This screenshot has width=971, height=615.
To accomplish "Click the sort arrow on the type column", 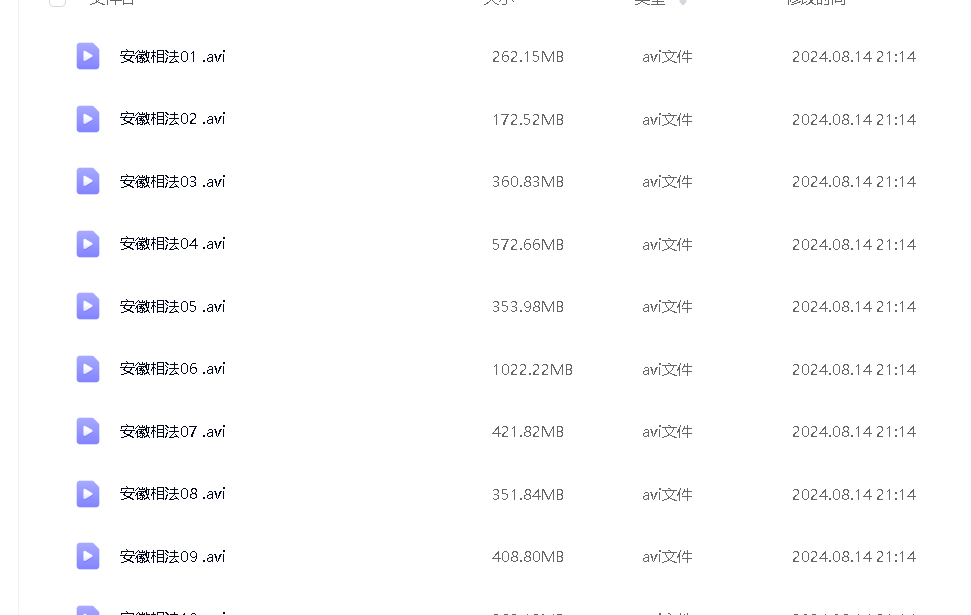I will pyautogui.click(x=683, y=3).
